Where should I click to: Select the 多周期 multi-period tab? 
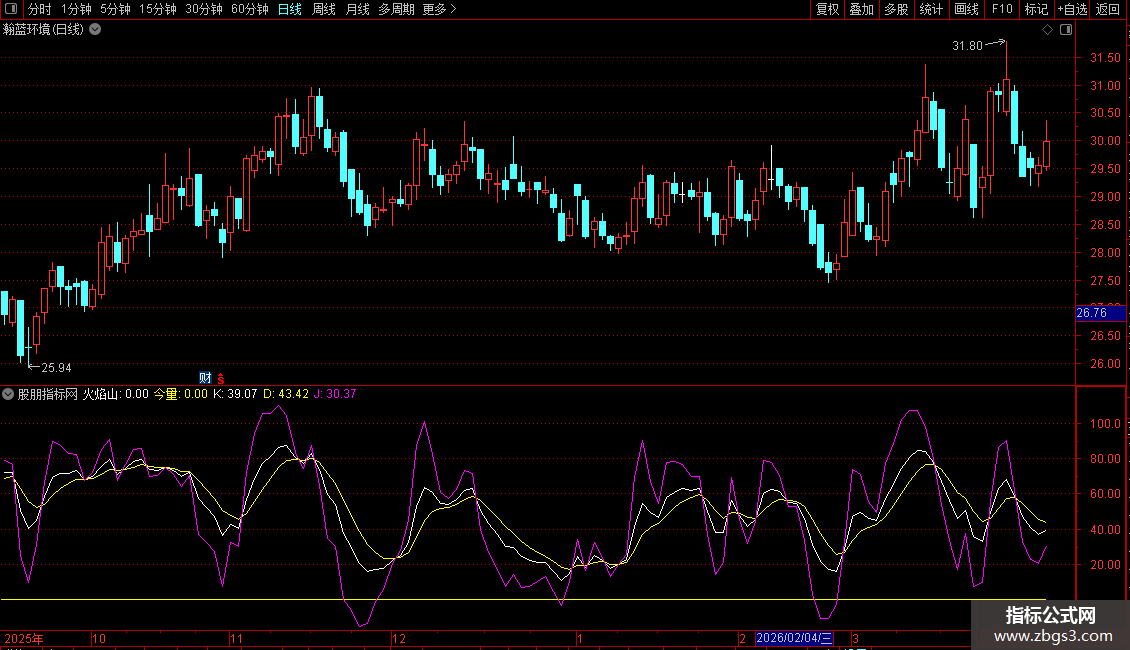coord(396,9)
